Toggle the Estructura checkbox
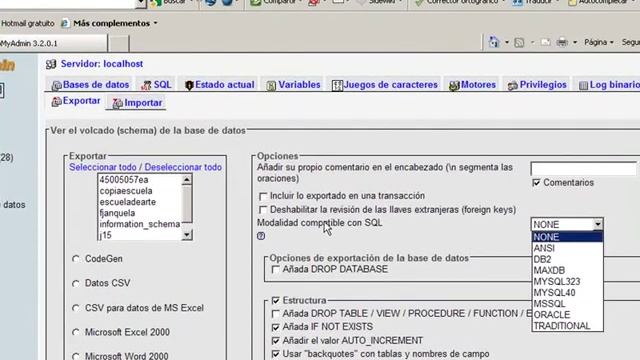This screenshot has height=360, width=640. [276, 300]
